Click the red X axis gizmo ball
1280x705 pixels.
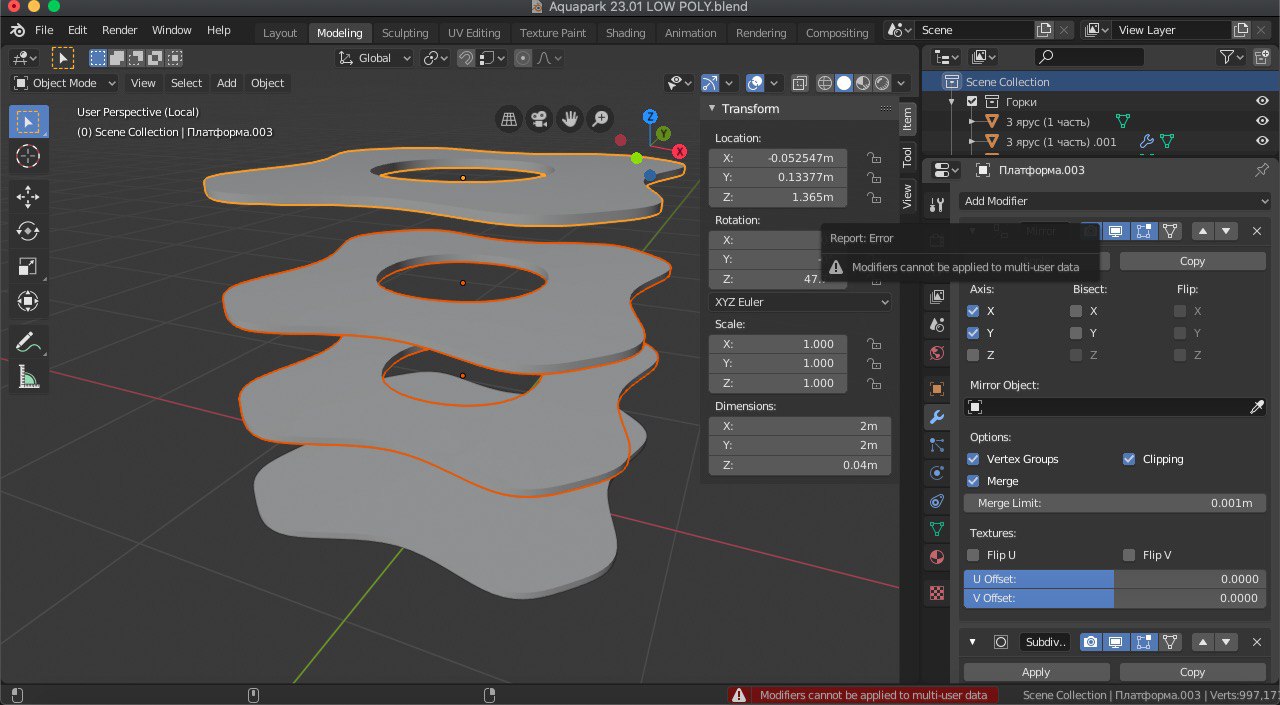tap(680, 152)
